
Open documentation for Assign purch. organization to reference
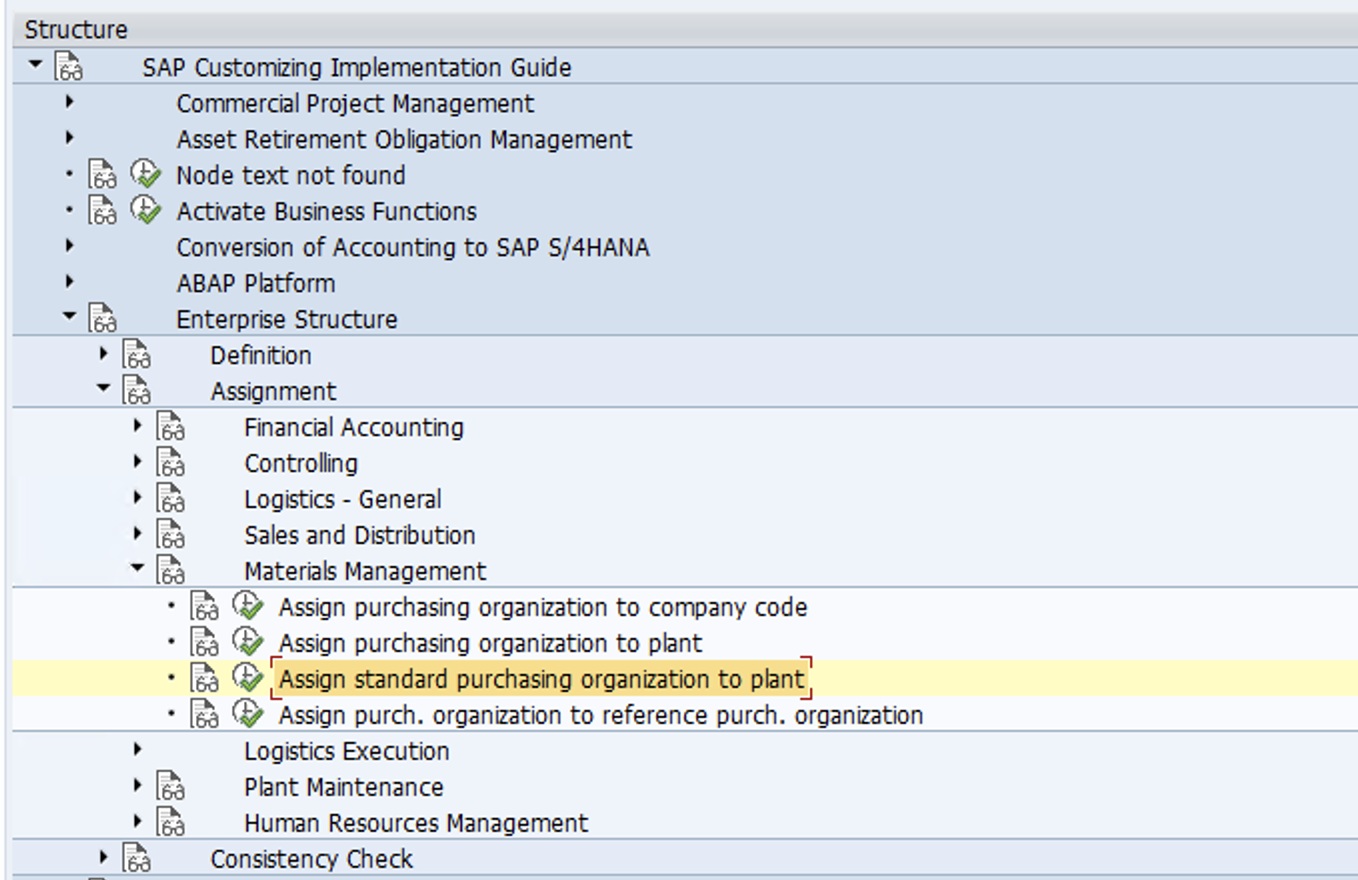pyautogui.click(x=205, y=715)
